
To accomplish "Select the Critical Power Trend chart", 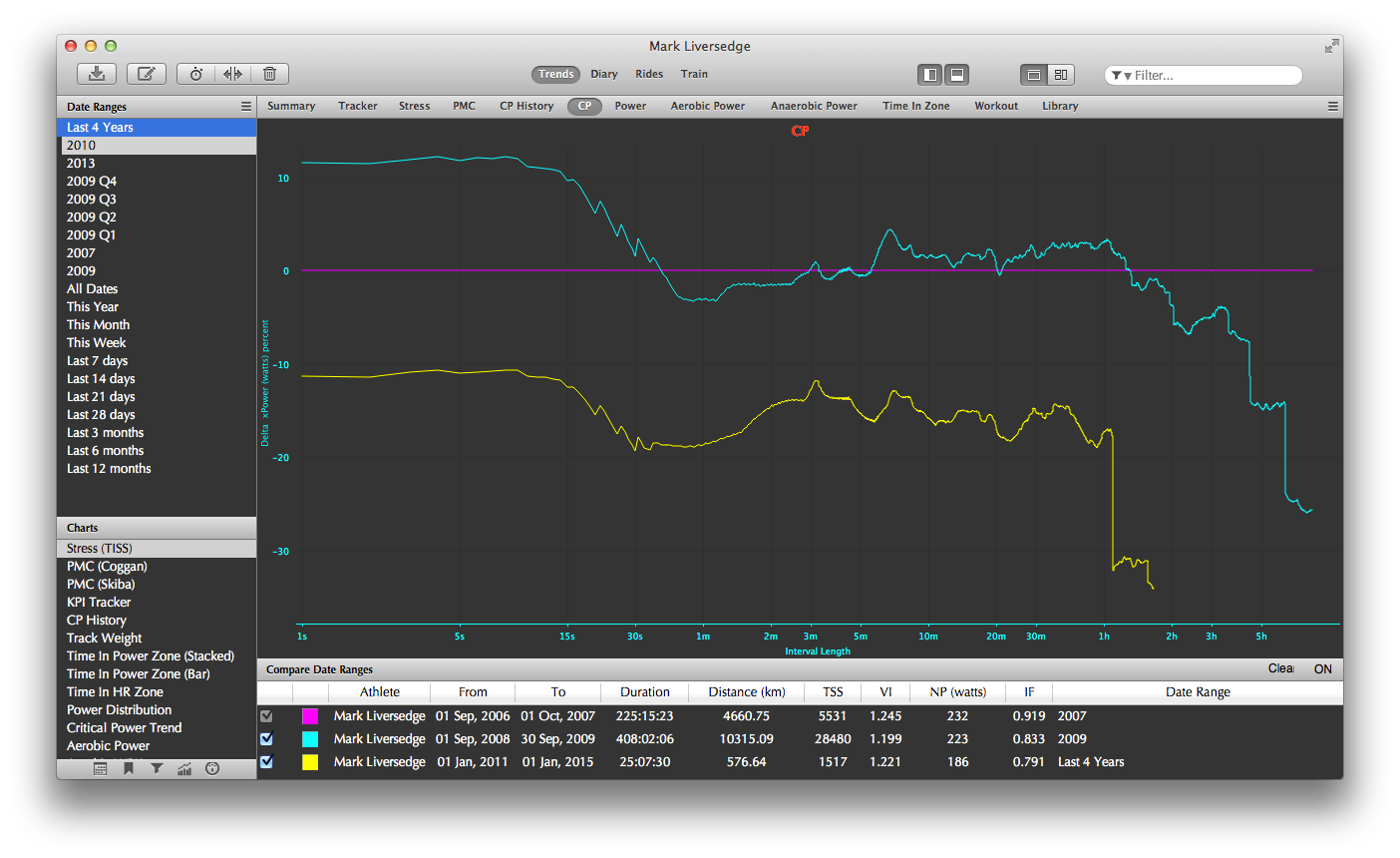I will point(158,728).
